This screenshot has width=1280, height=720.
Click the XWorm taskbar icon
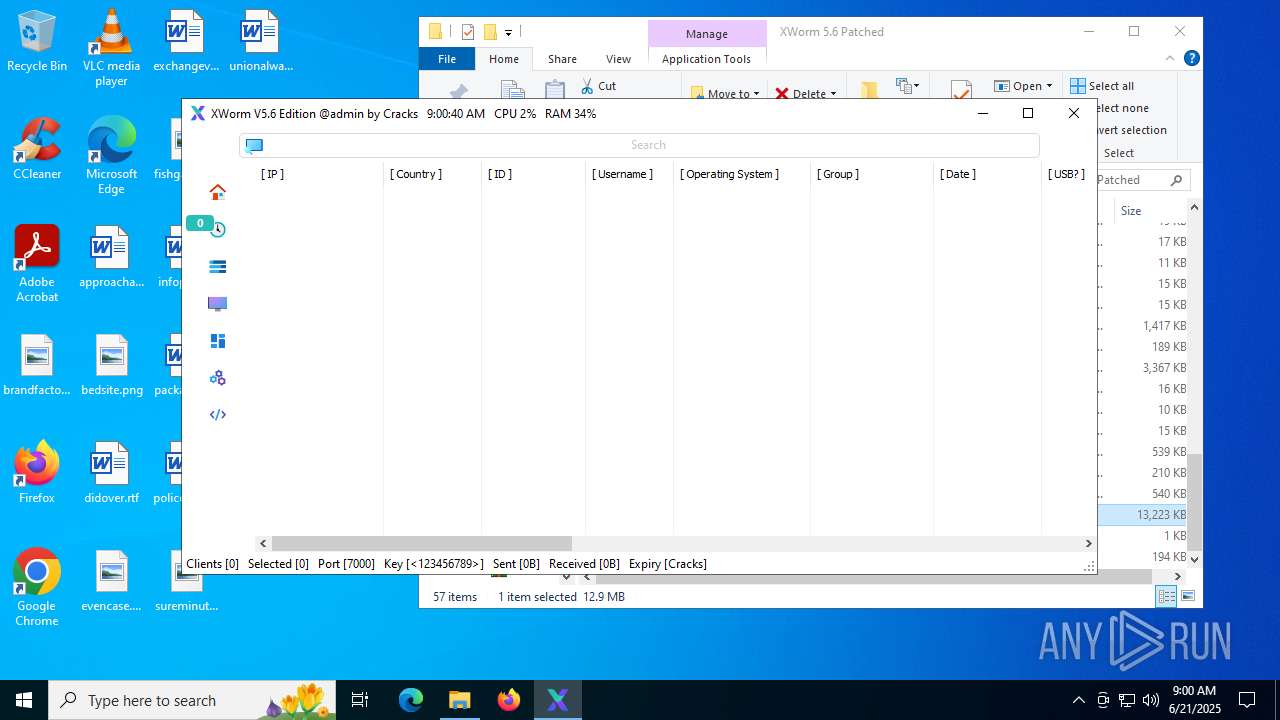pos(557,700)
